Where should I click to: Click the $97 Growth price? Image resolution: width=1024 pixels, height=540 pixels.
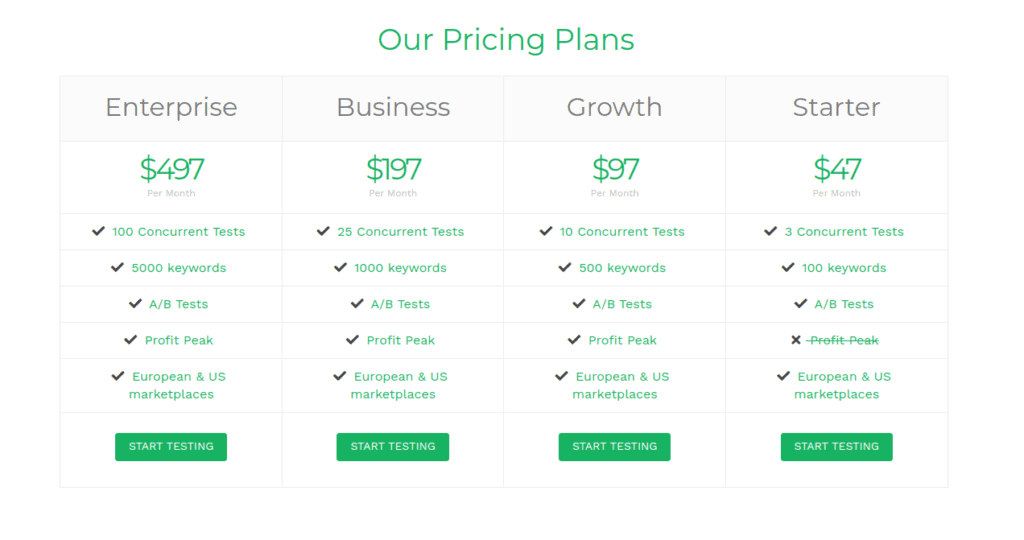(615, 169)
